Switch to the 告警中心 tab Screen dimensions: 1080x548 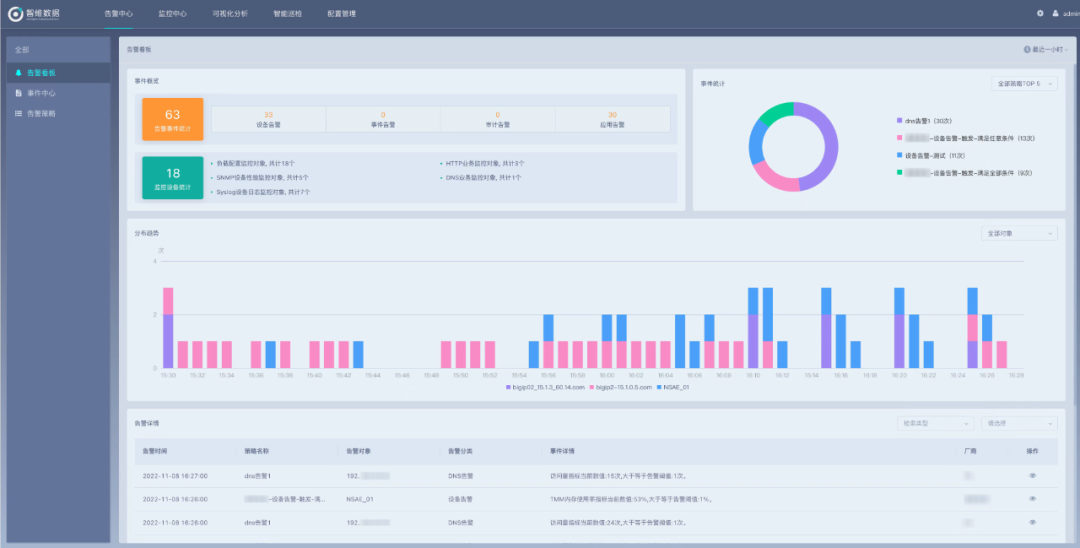tap(118, 14)
